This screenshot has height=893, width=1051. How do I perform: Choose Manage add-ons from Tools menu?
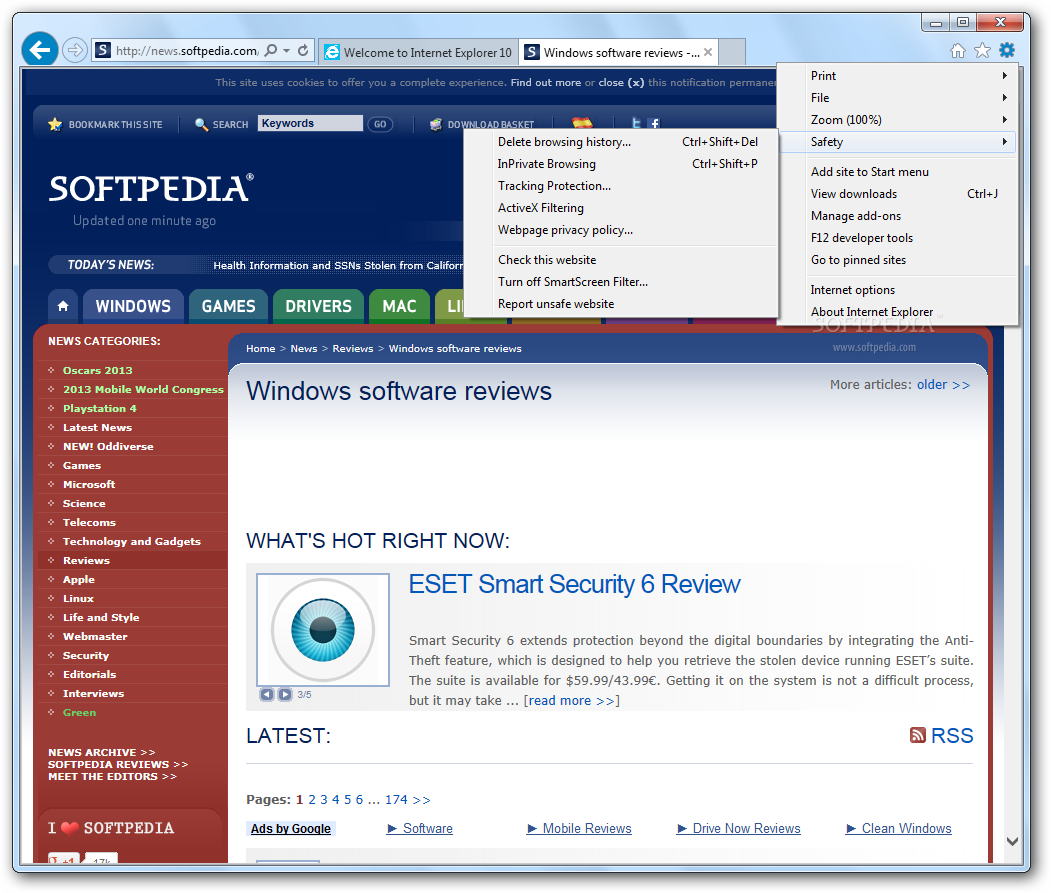click(x=897, y=217)
